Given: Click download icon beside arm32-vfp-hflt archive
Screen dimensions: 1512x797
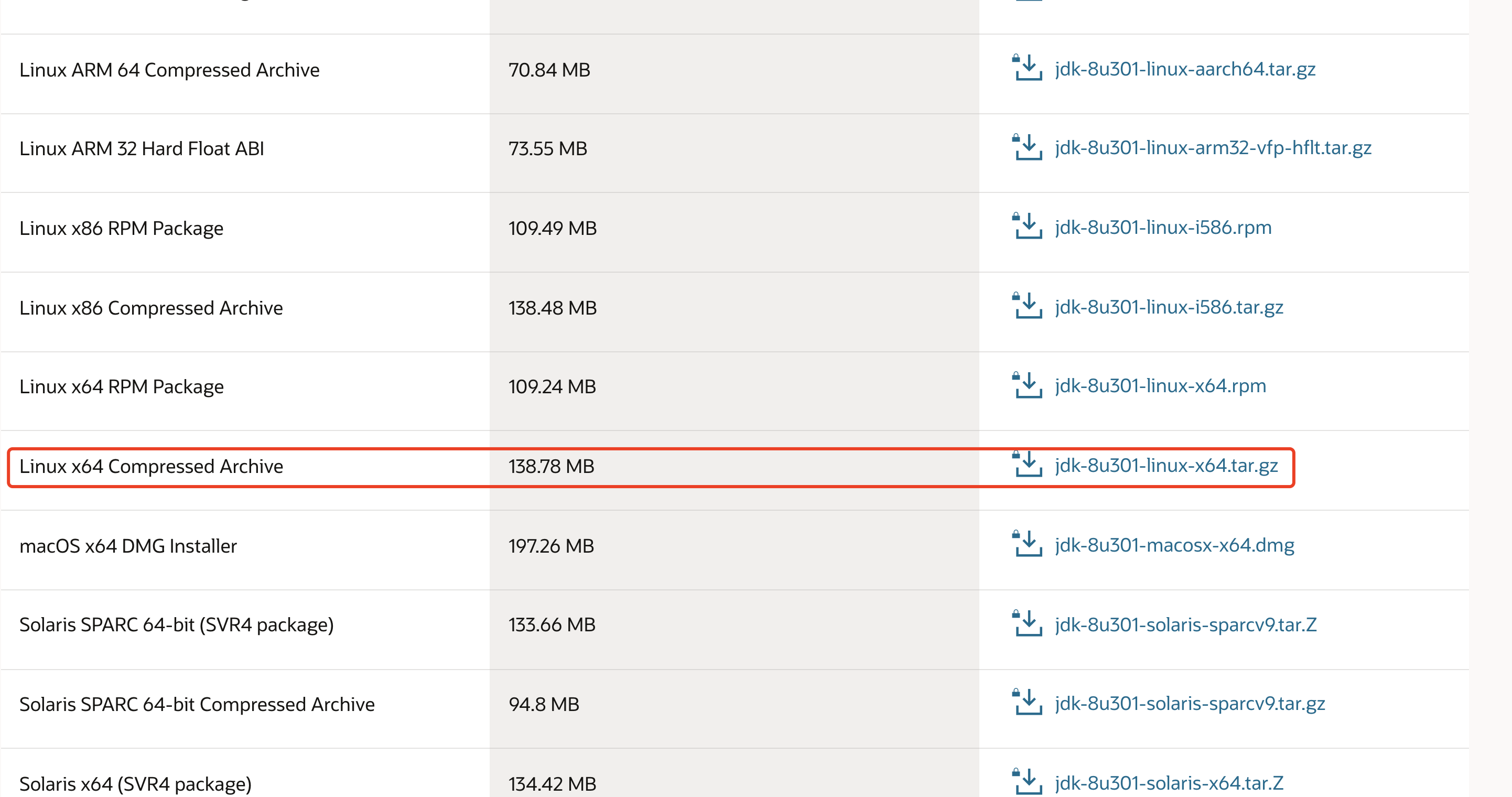Looking at the screenshot, I should [x=1027, y=147].
